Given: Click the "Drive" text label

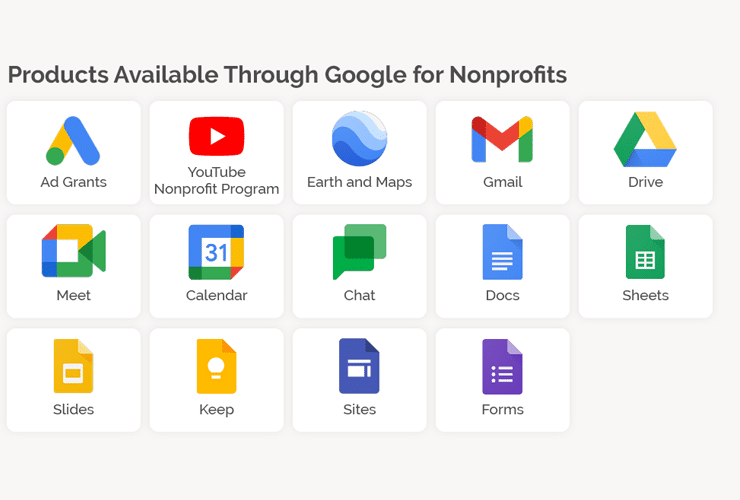Looking at the screenshot, I should [646, 182].
